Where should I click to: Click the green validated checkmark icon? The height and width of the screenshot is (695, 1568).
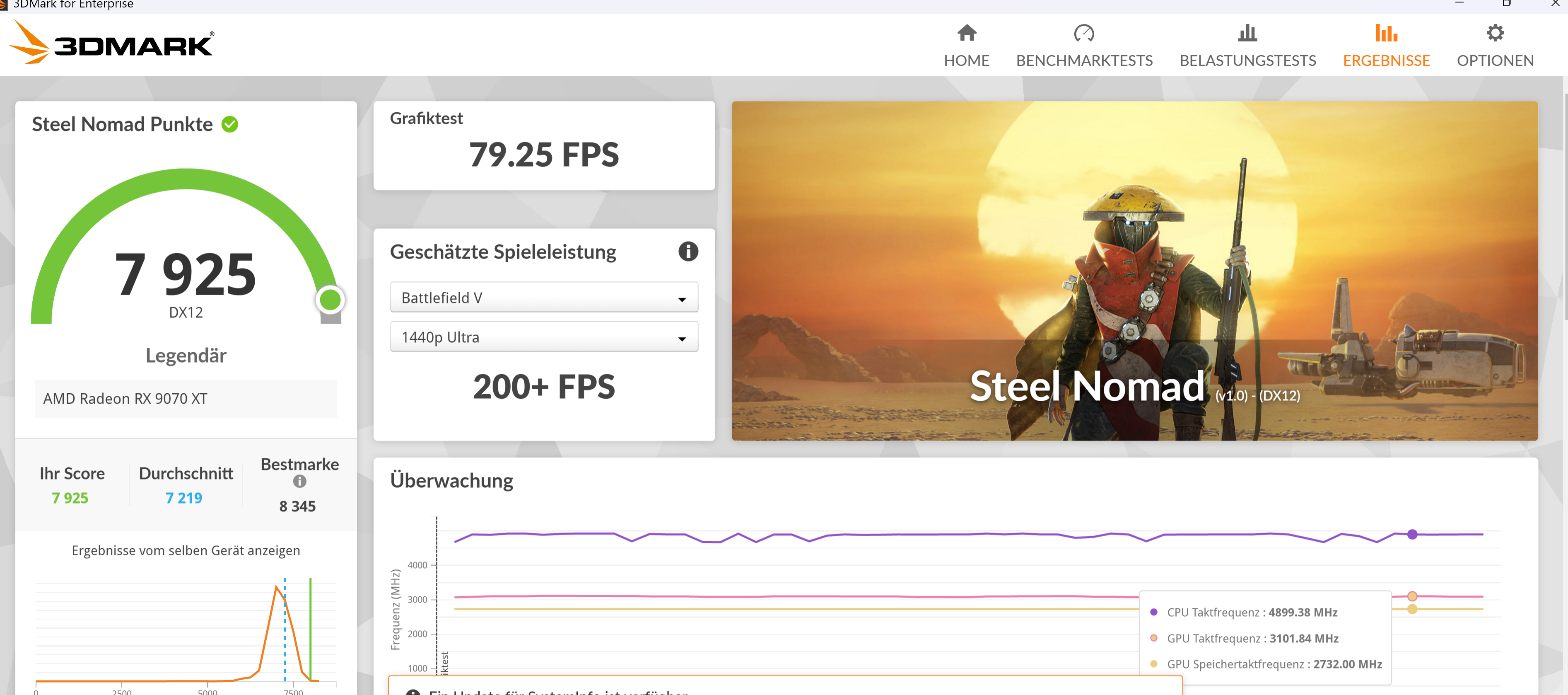click(229, 124)
